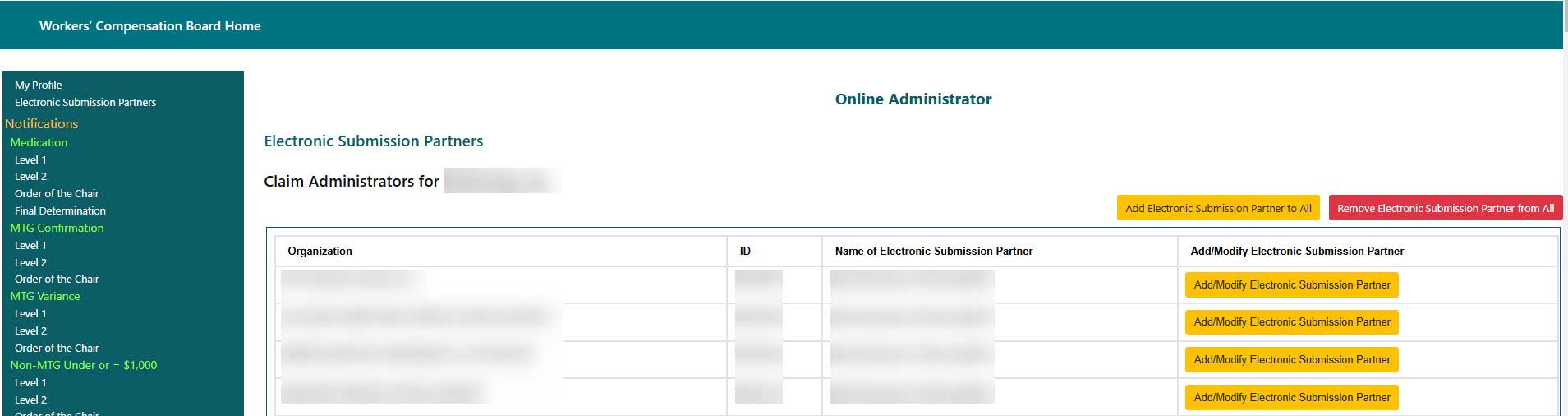Screen dimensions: 1568x416
Task: Click the Organization column header
Action: coord(320,252)
